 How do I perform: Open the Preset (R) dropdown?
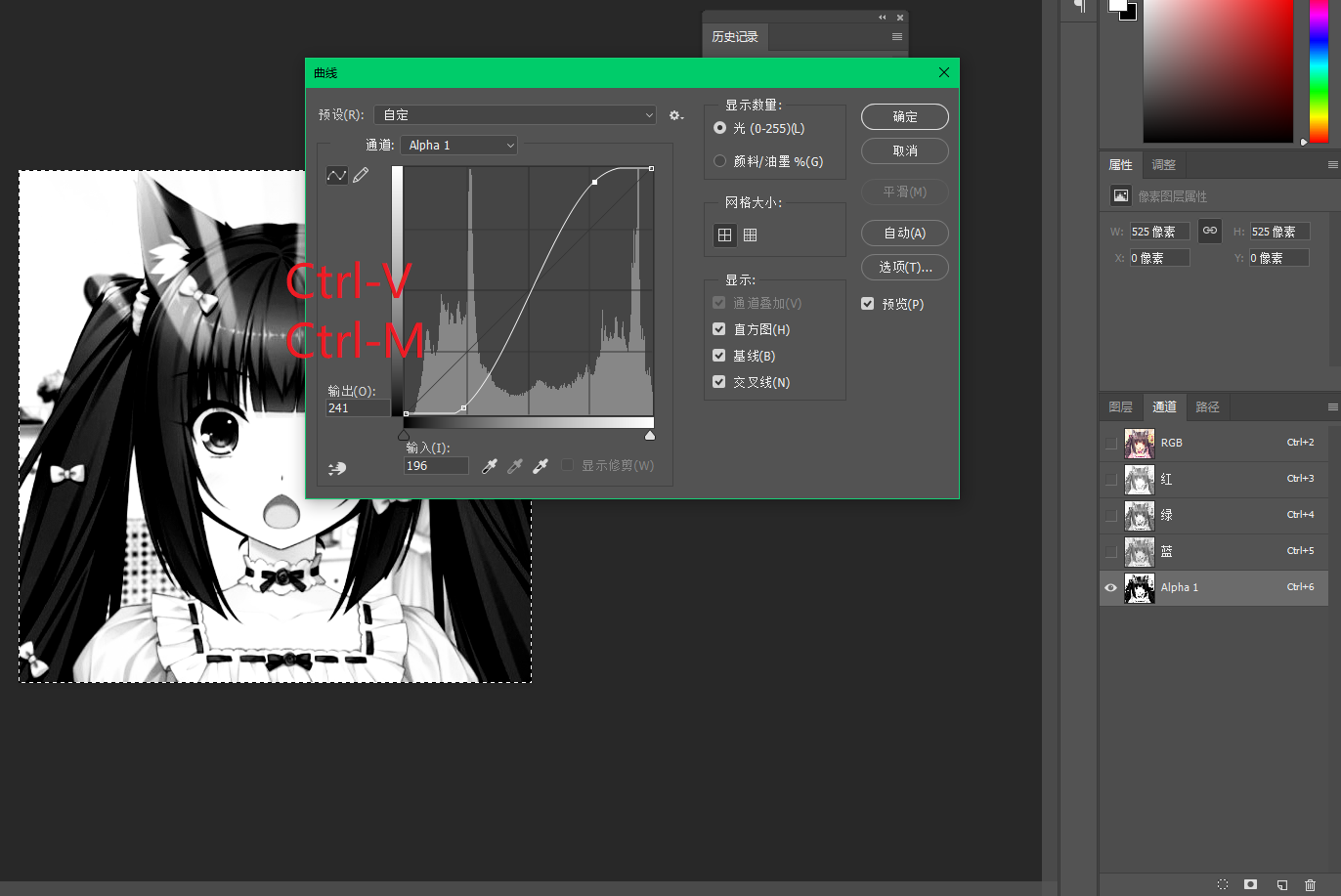pos(515,115)
